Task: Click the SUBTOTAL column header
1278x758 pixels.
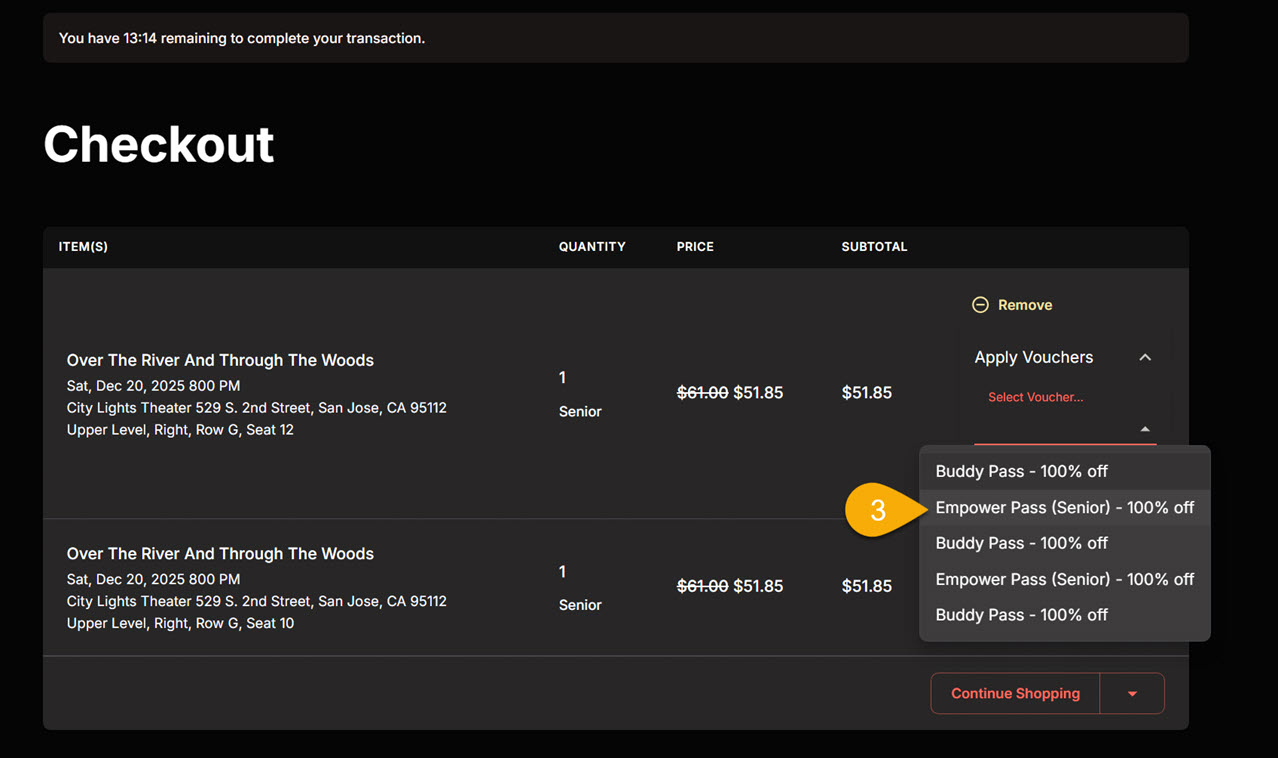Action: 874,247
